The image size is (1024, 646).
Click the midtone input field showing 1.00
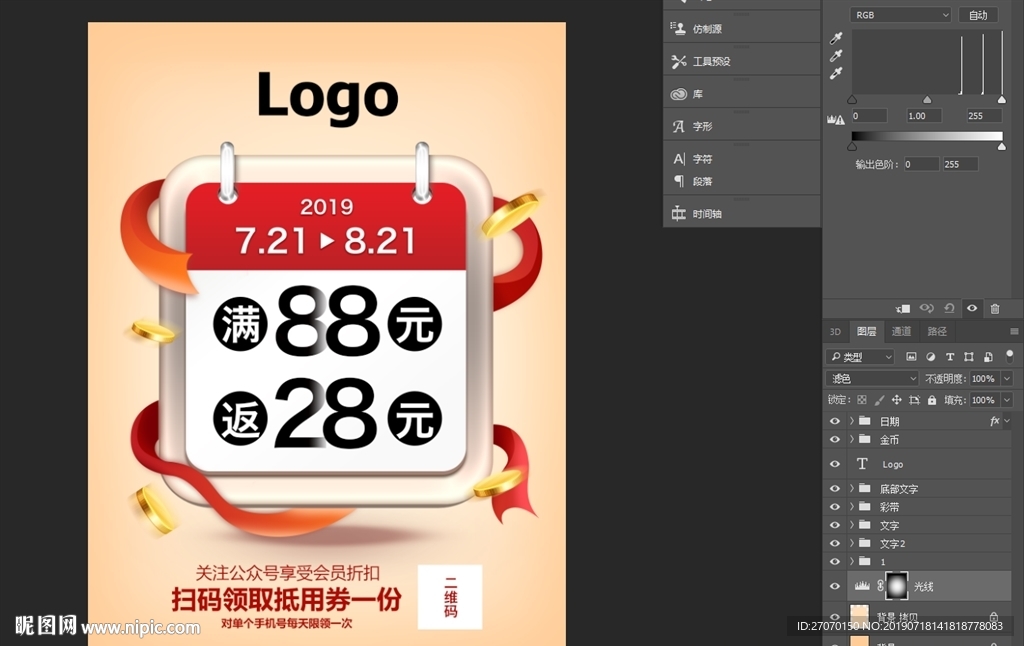click(923, 116)
